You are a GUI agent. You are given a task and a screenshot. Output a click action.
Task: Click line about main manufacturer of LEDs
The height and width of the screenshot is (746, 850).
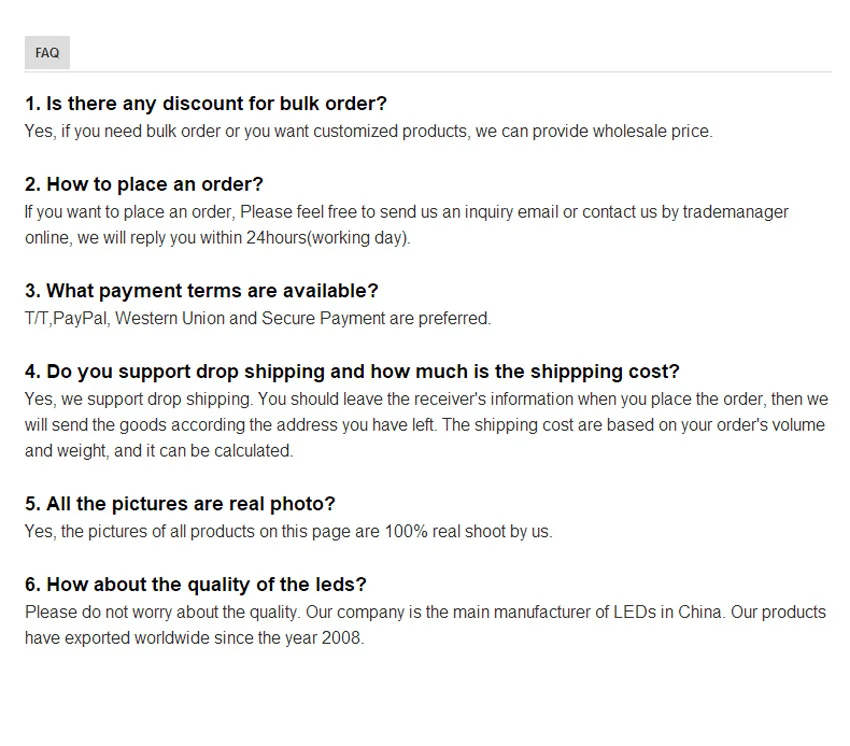tap(426, 612)
